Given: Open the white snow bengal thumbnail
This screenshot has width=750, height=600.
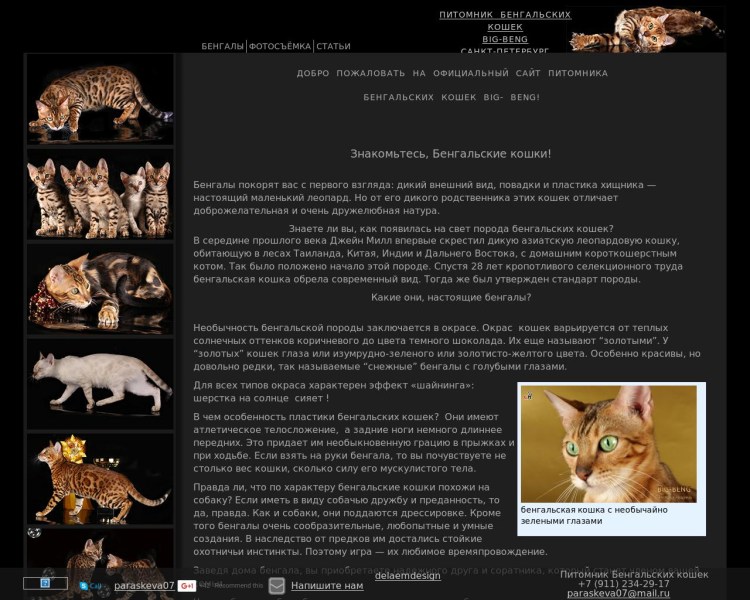Looking at the screenshot, I should click(100, 384).
